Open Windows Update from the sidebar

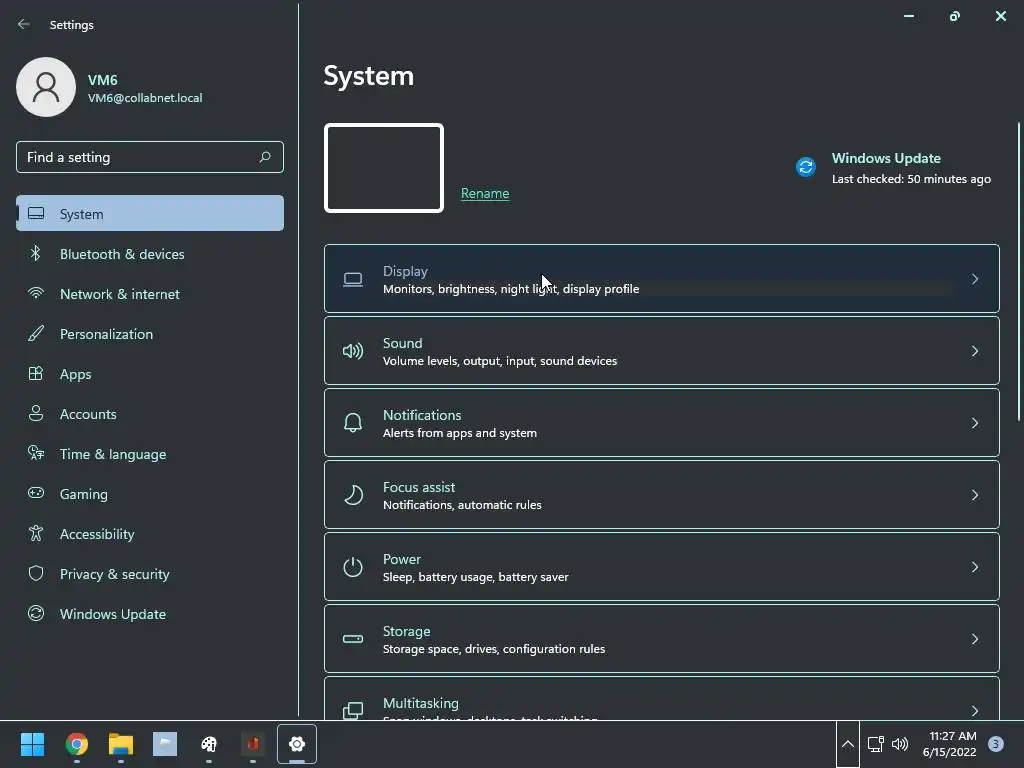[x=150, y=614]
